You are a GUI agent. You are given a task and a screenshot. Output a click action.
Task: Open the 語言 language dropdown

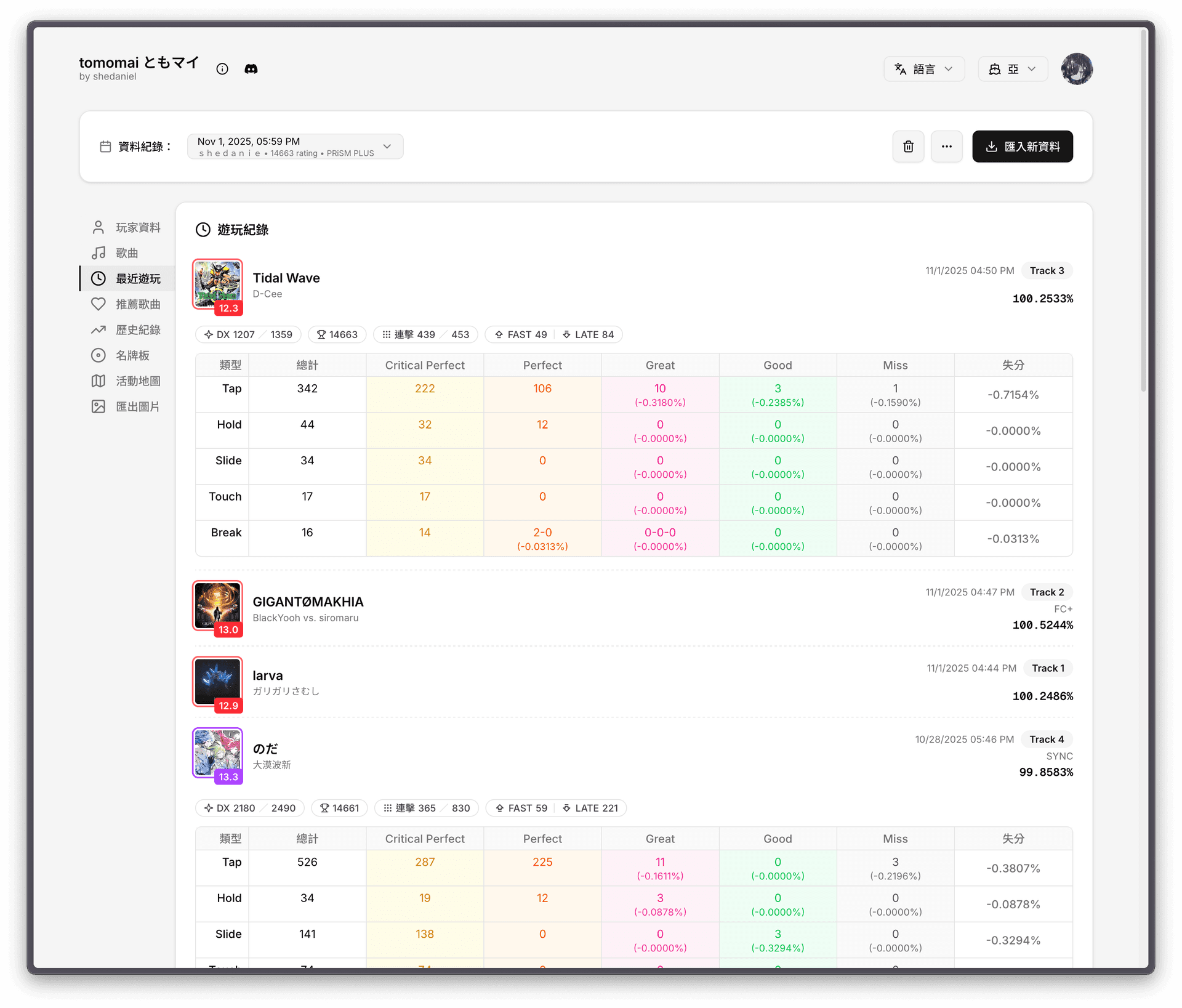923,69
